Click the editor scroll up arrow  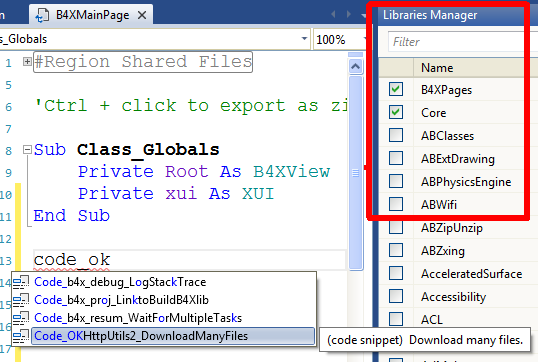355,66
